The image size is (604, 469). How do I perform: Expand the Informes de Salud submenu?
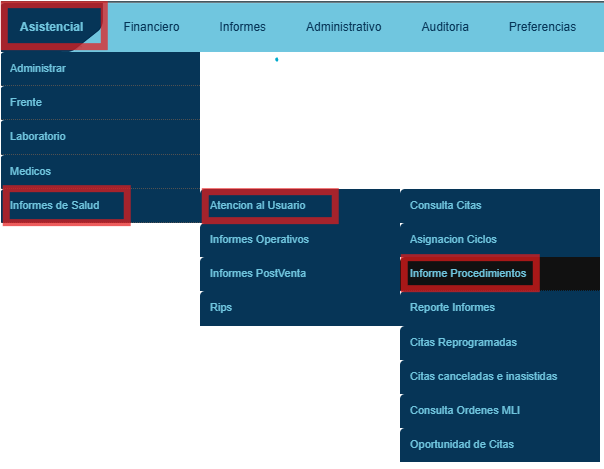point(55,205)
